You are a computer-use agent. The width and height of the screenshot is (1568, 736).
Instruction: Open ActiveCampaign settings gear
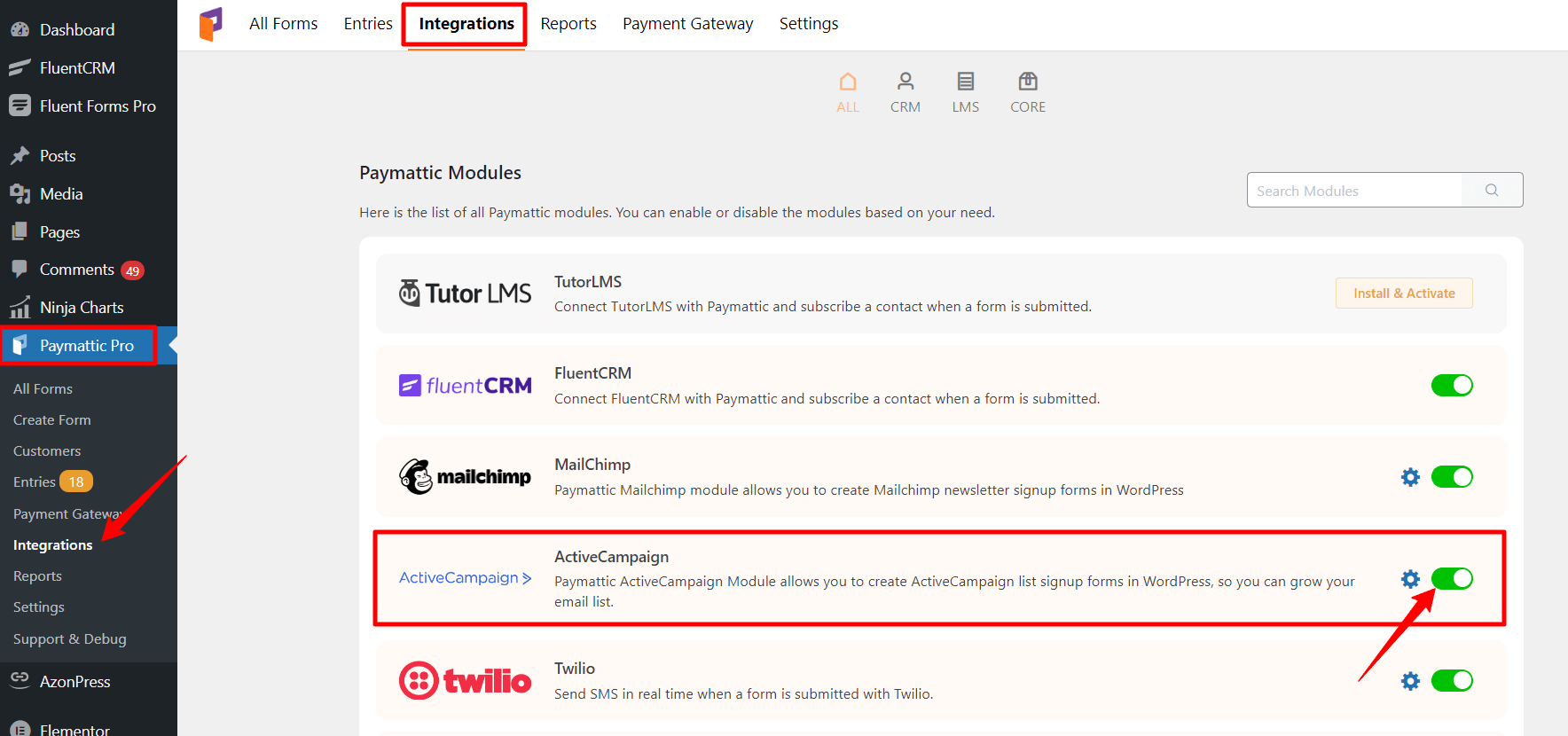click(x=1410, y=579)
